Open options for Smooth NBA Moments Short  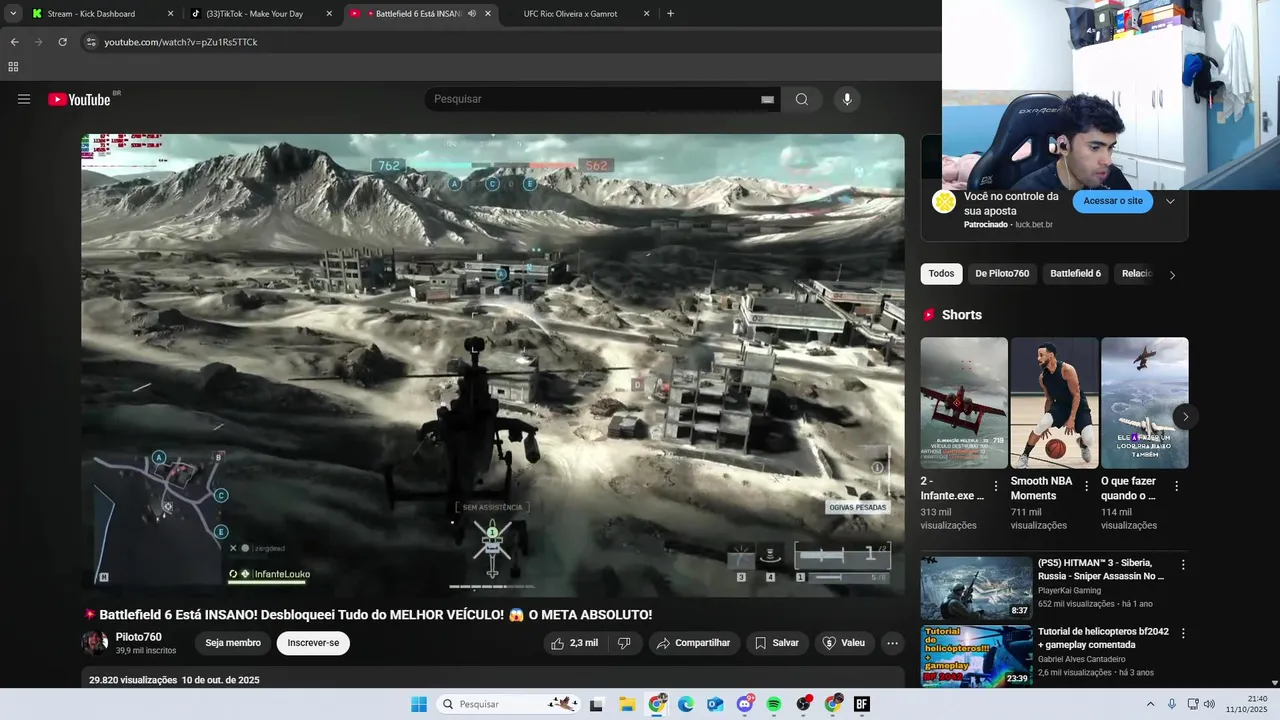(x=1086, y=486)
